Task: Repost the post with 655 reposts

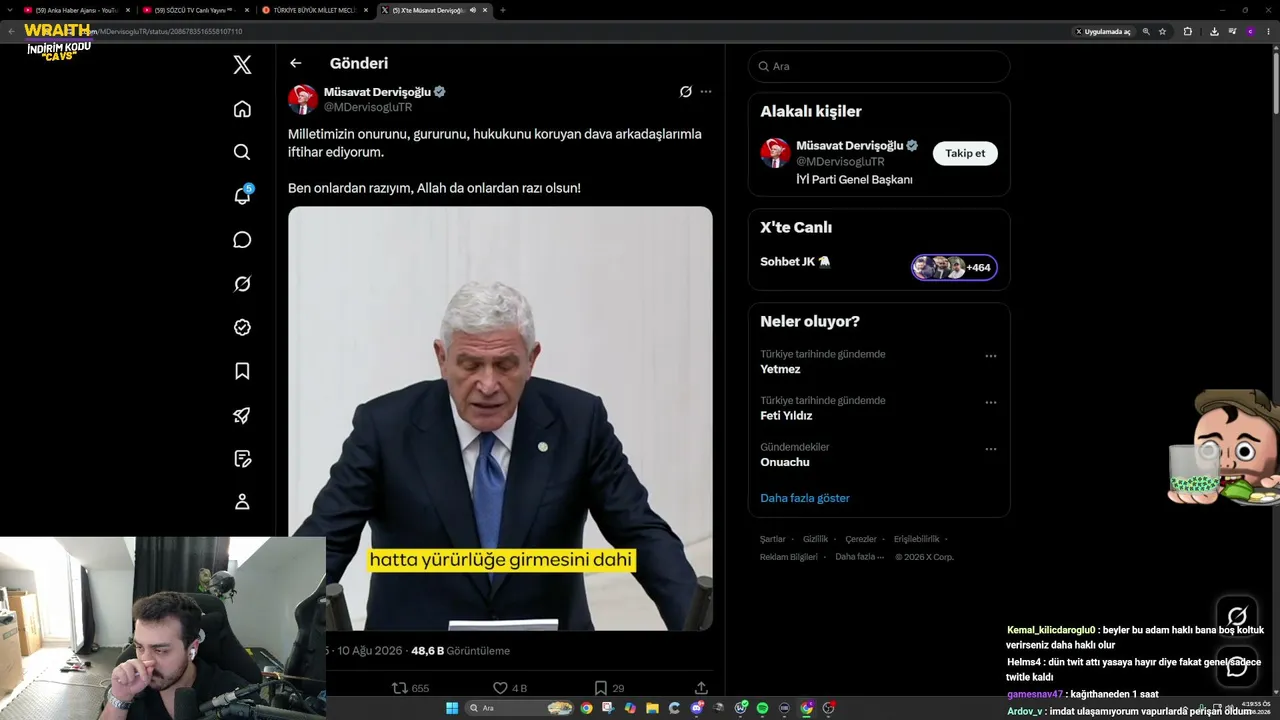Action: coord(410,688)
